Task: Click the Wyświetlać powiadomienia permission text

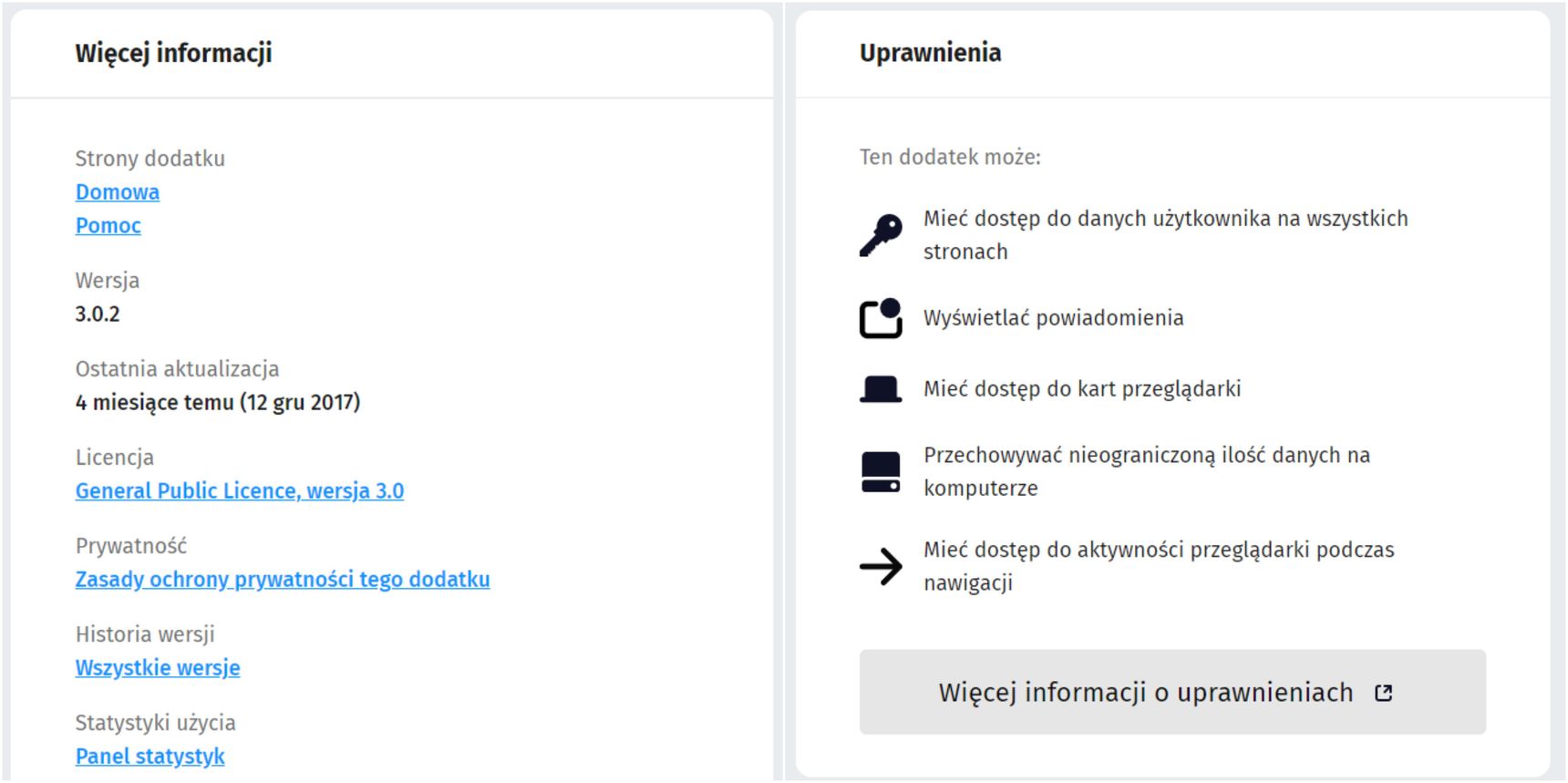Action: click(1054, 318)
